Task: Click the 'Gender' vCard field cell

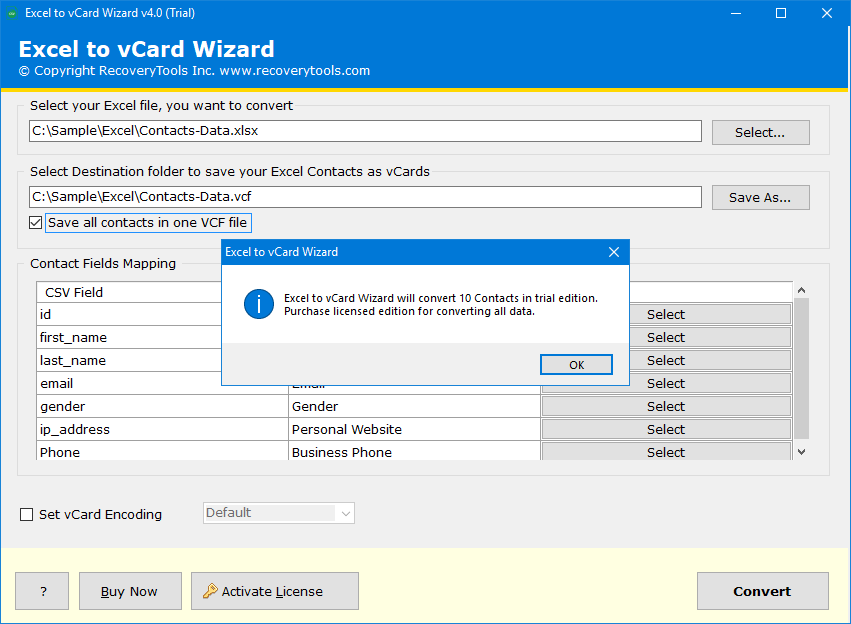Action: [414, 406]
